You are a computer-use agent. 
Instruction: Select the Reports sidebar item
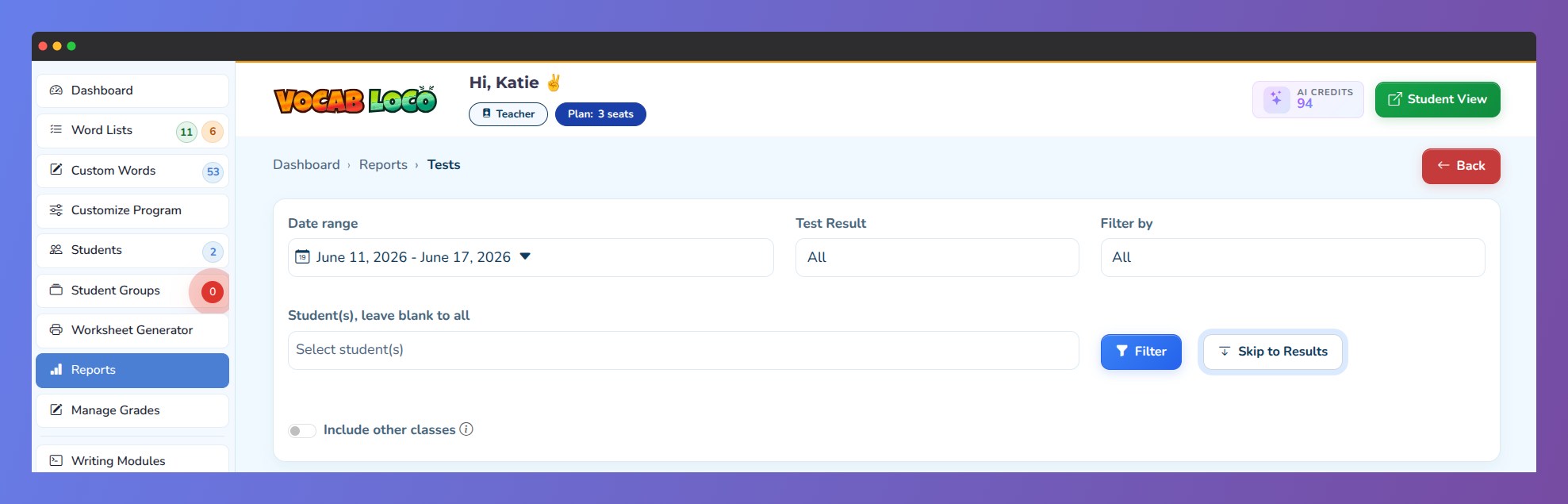[132, 370]
